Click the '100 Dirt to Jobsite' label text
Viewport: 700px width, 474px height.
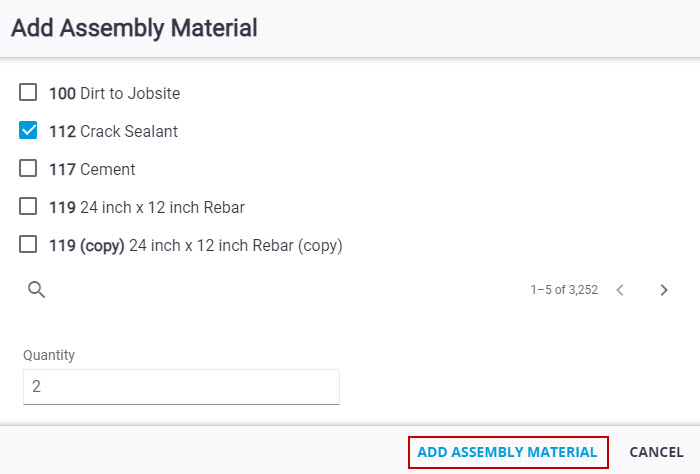point(115,93)
